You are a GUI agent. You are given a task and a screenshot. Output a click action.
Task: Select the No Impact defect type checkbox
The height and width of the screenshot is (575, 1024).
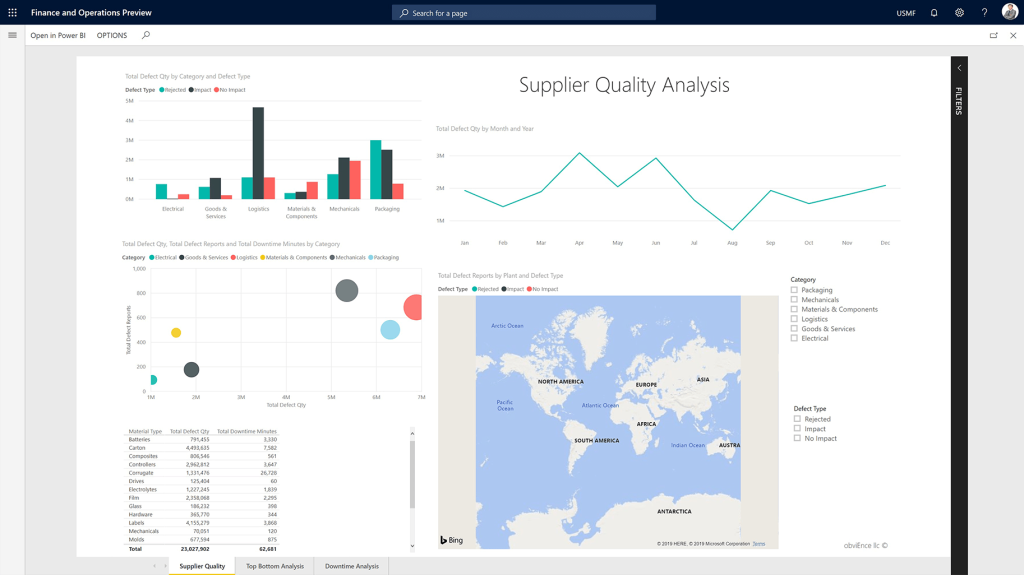[797, 438]
